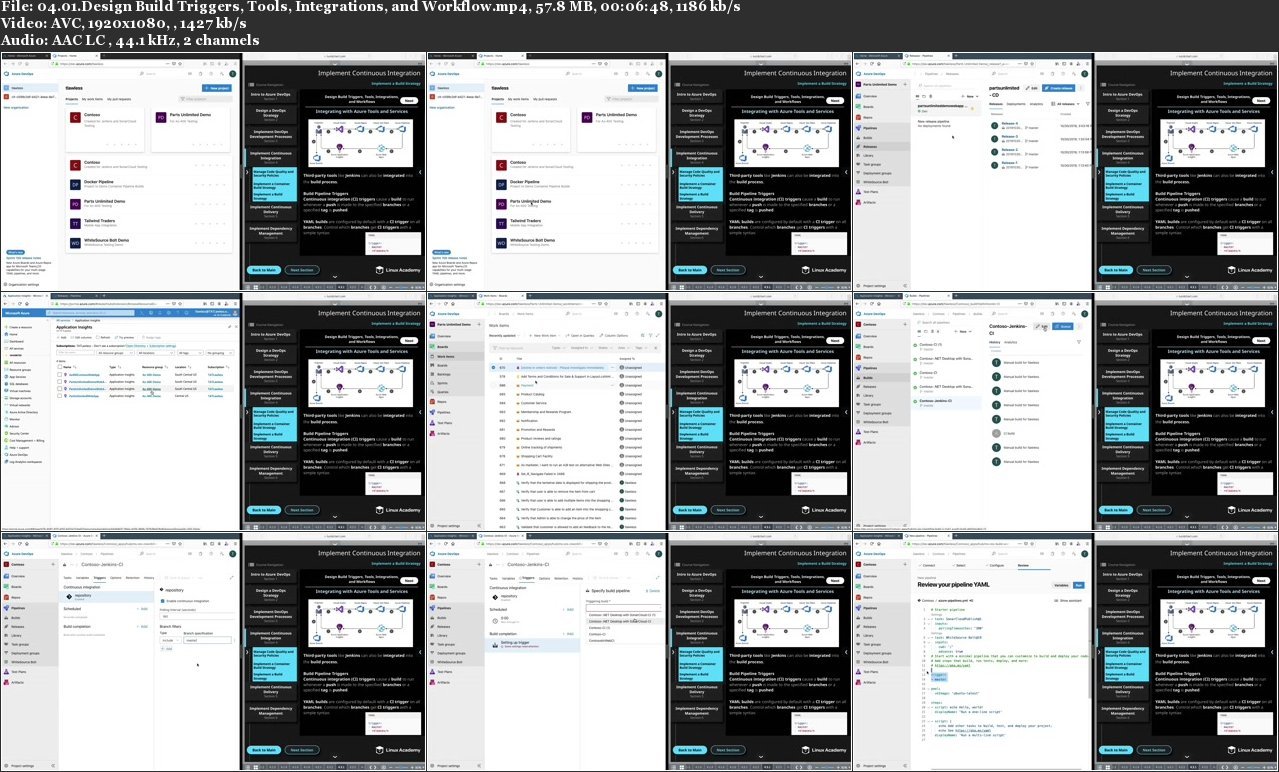Open the Recently updated dropdown in Work Items frame

pos(504,335)
